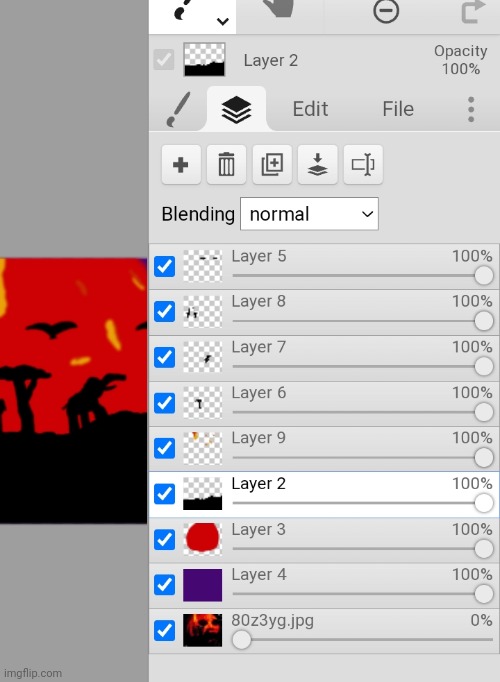Click the zoom out minus icon

pos(386,11)
